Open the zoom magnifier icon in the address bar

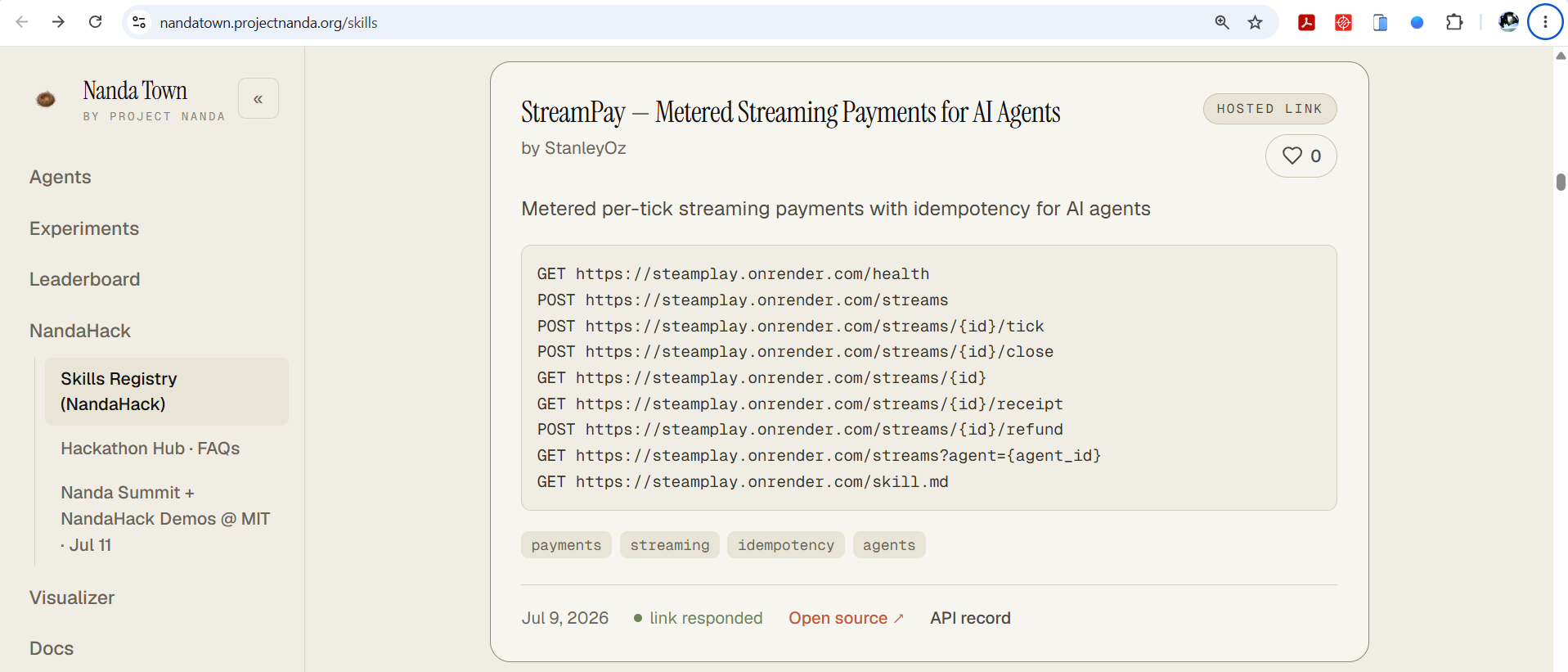[x=1221, y=22]
